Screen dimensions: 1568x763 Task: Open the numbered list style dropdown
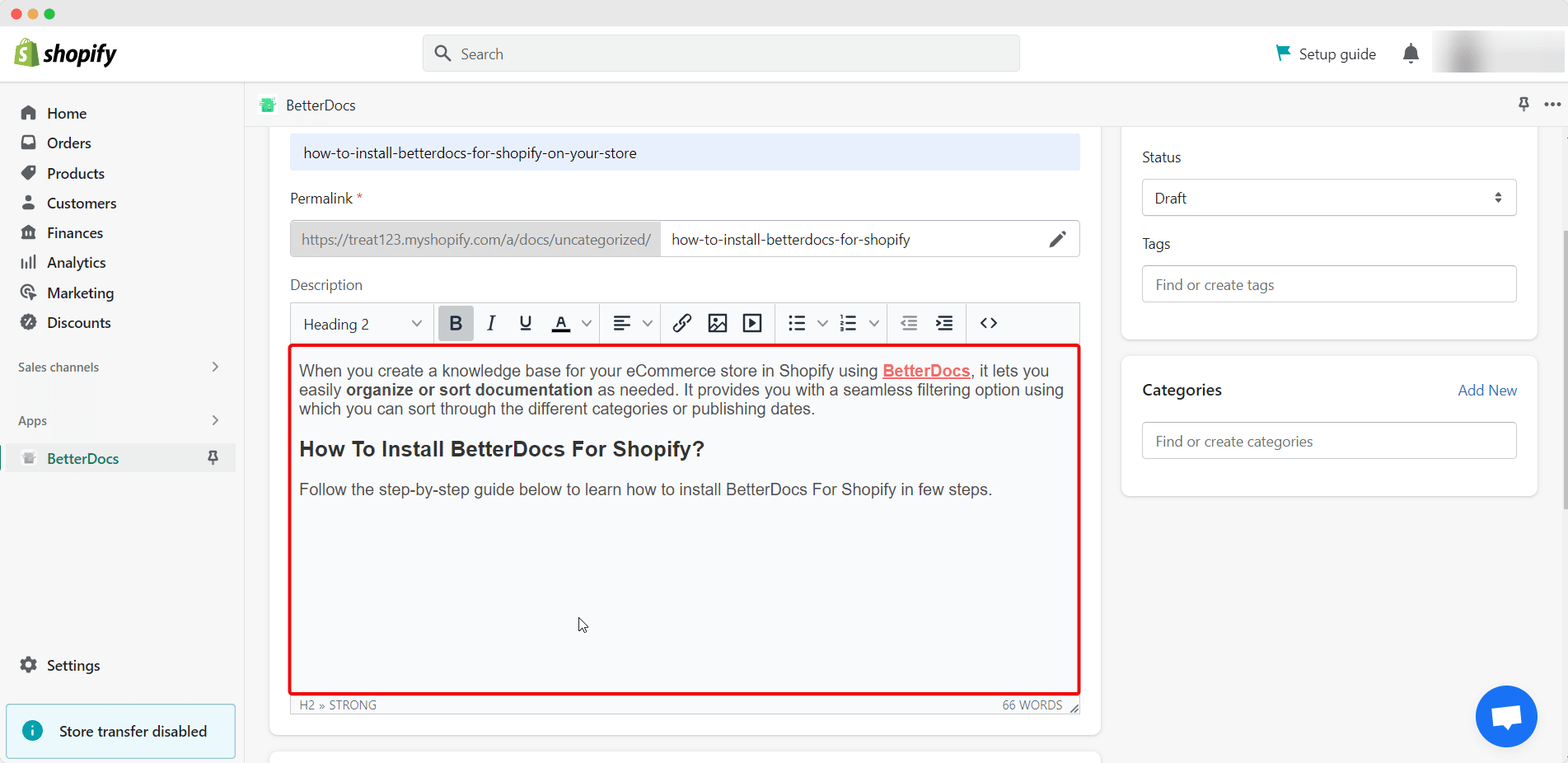[874, 323]
